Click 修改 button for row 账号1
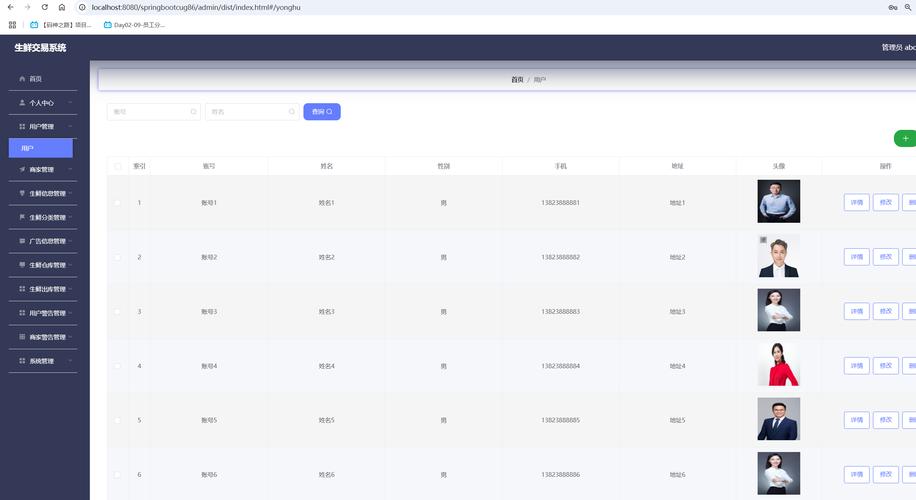This screenshot has width=916, height=500. 886,203
